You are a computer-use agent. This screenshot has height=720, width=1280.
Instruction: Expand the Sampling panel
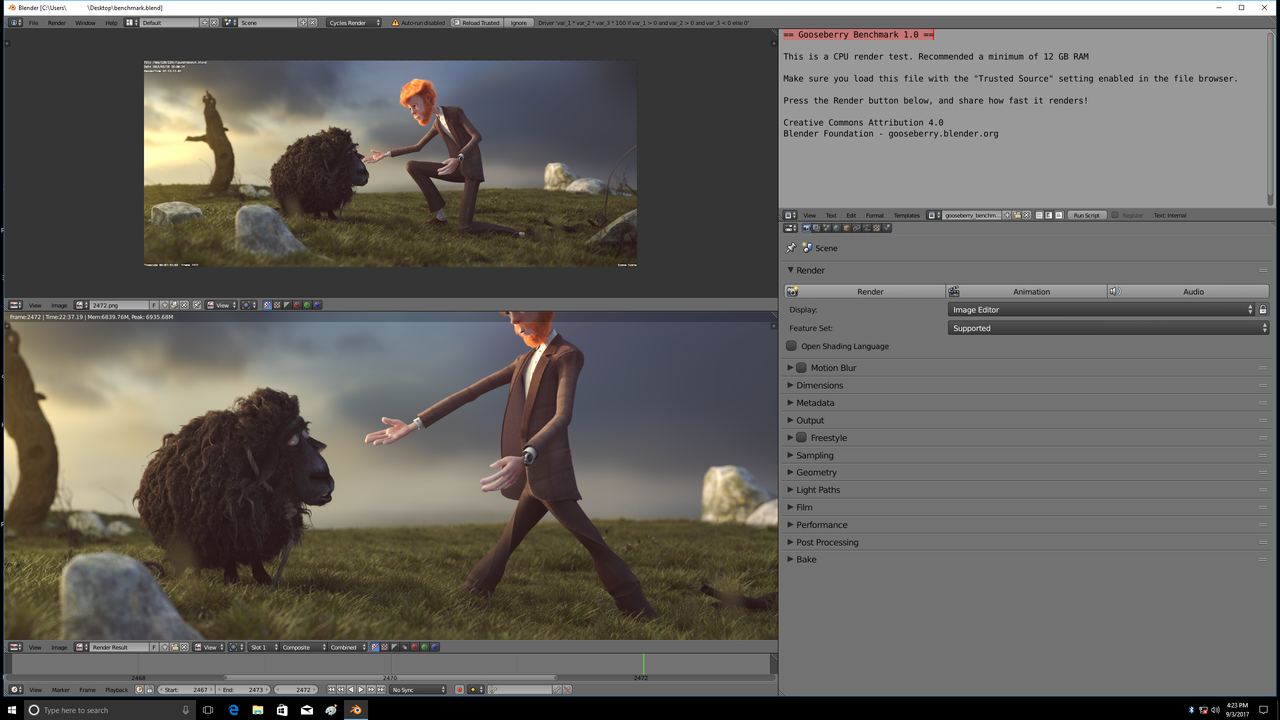click(814, 455)
